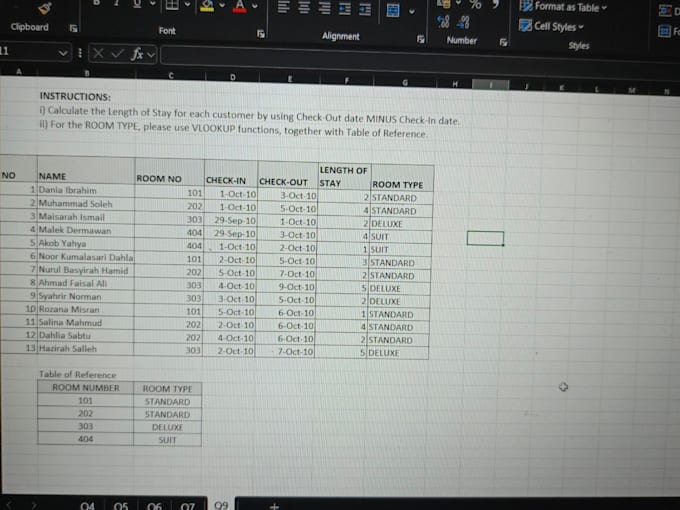The image size is (680, 510).
Task: Open the Cell Styles gallery
Action: point(551,26)
